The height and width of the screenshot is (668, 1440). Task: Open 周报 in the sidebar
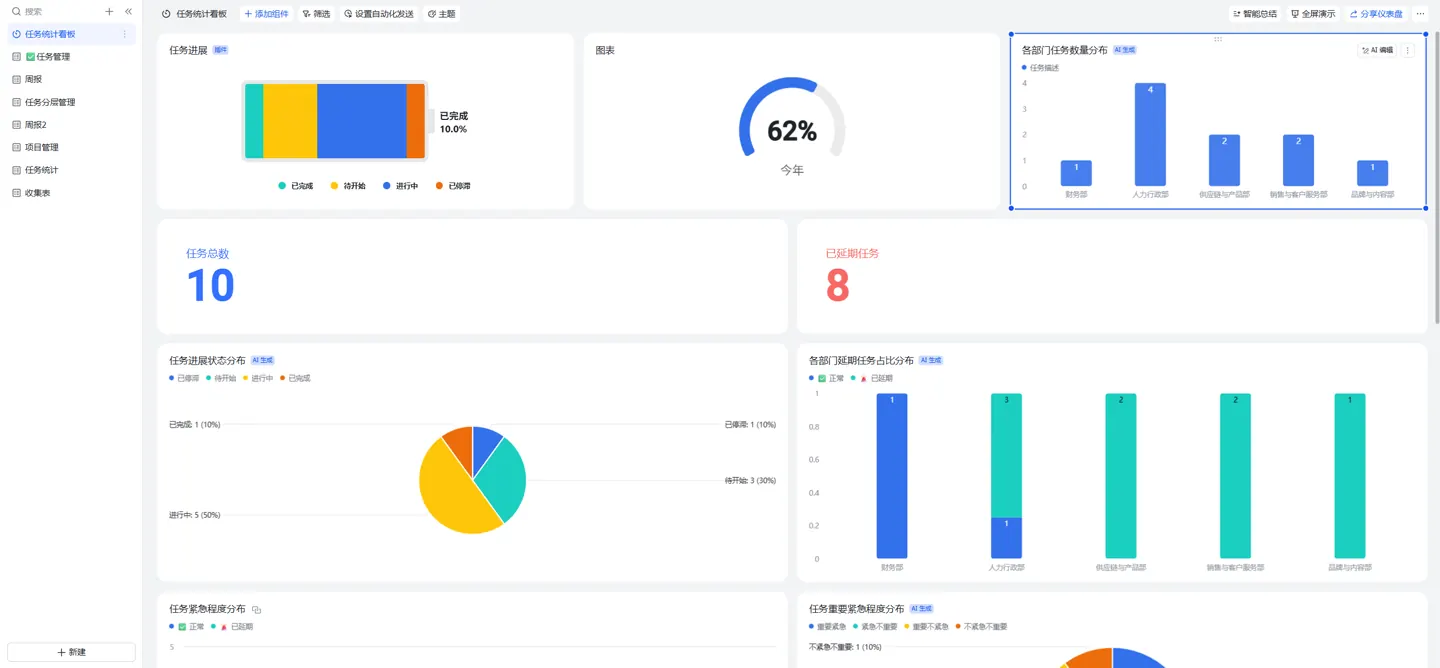pos(70,79)
